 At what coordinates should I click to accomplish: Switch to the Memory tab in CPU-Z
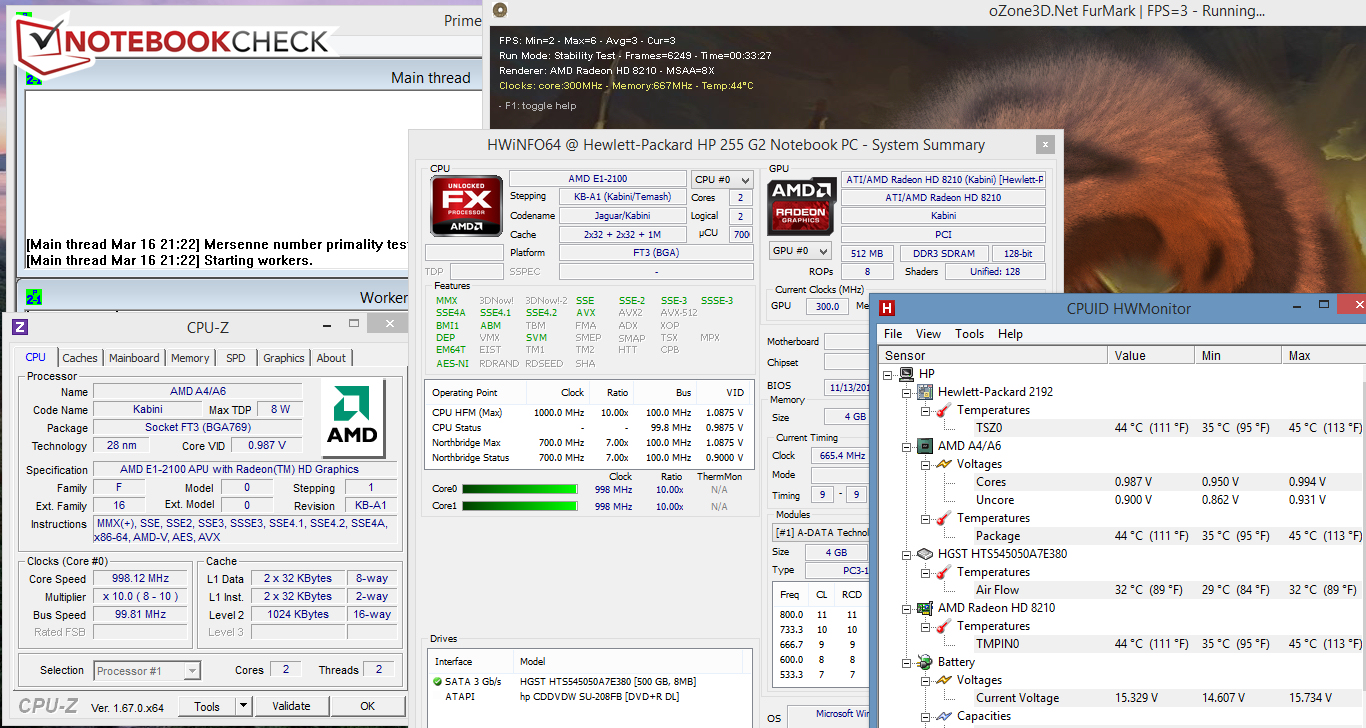(x=190, y=358)
